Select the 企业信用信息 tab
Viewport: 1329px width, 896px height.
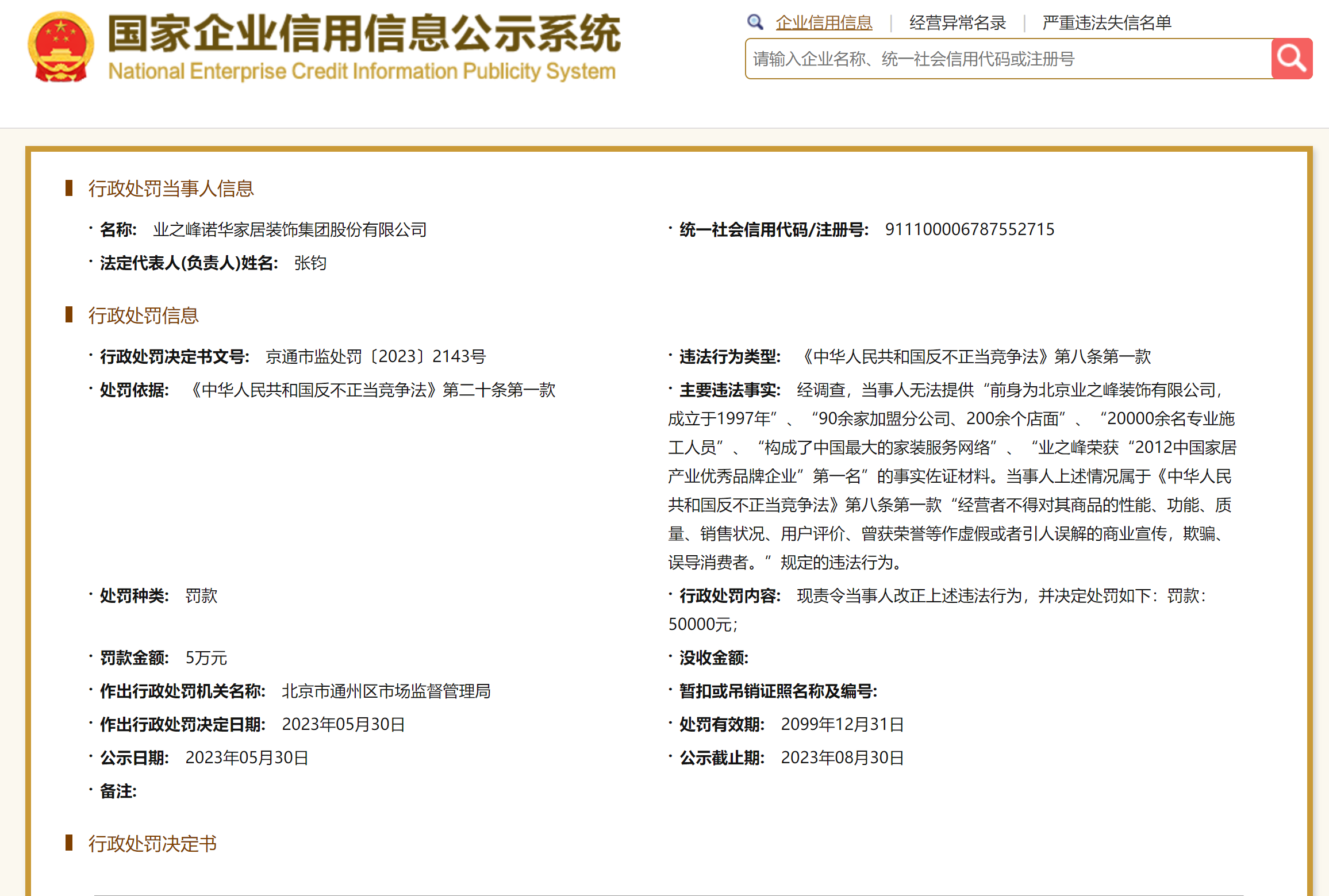point(824,23)
